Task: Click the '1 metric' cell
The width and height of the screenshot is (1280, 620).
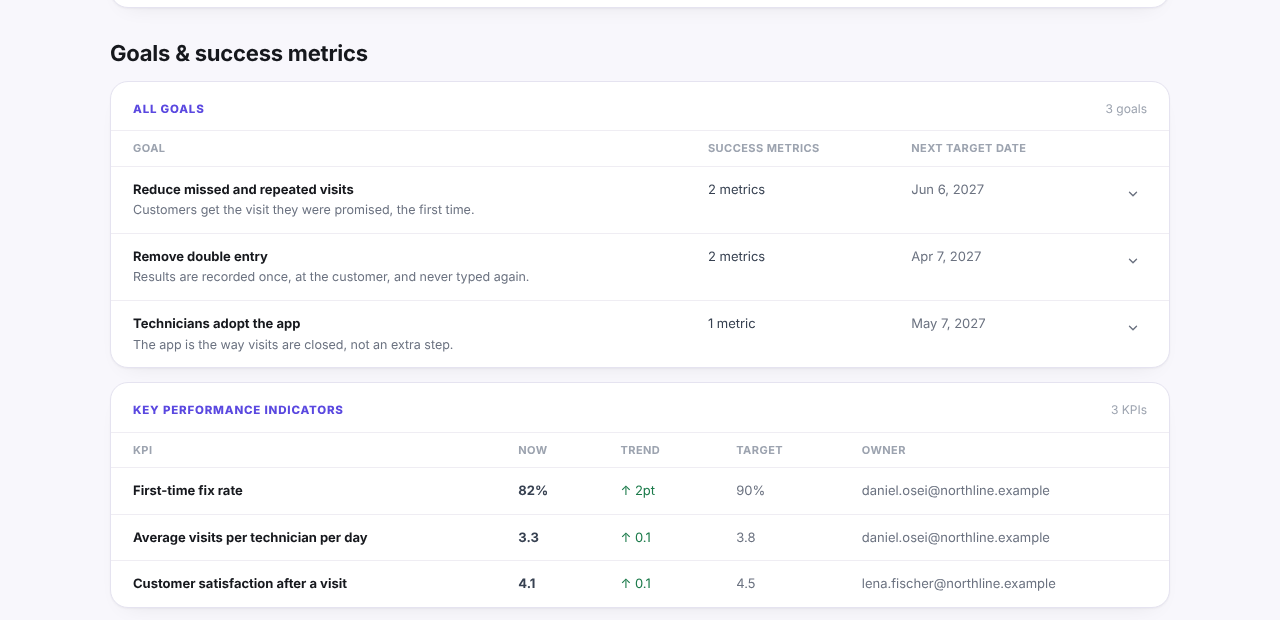Action: 732,323
